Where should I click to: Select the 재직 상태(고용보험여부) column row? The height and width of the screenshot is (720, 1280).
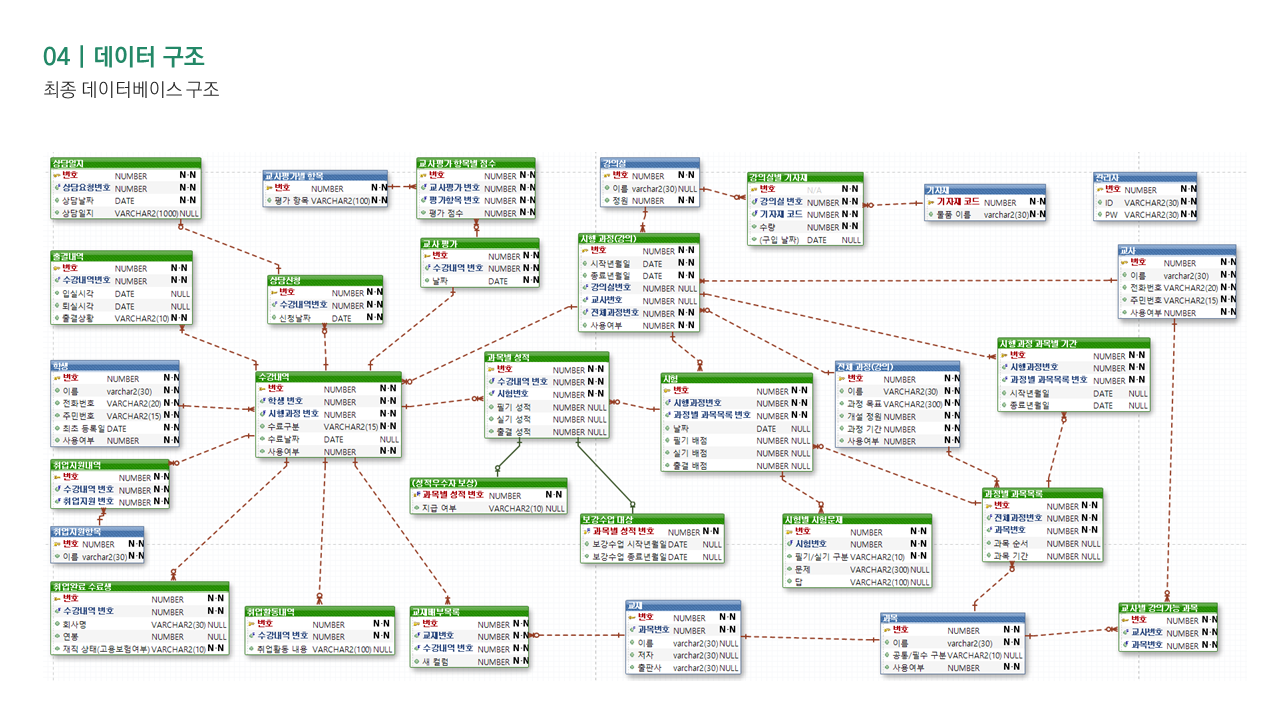pyautogui.click(x=139, y=649)
